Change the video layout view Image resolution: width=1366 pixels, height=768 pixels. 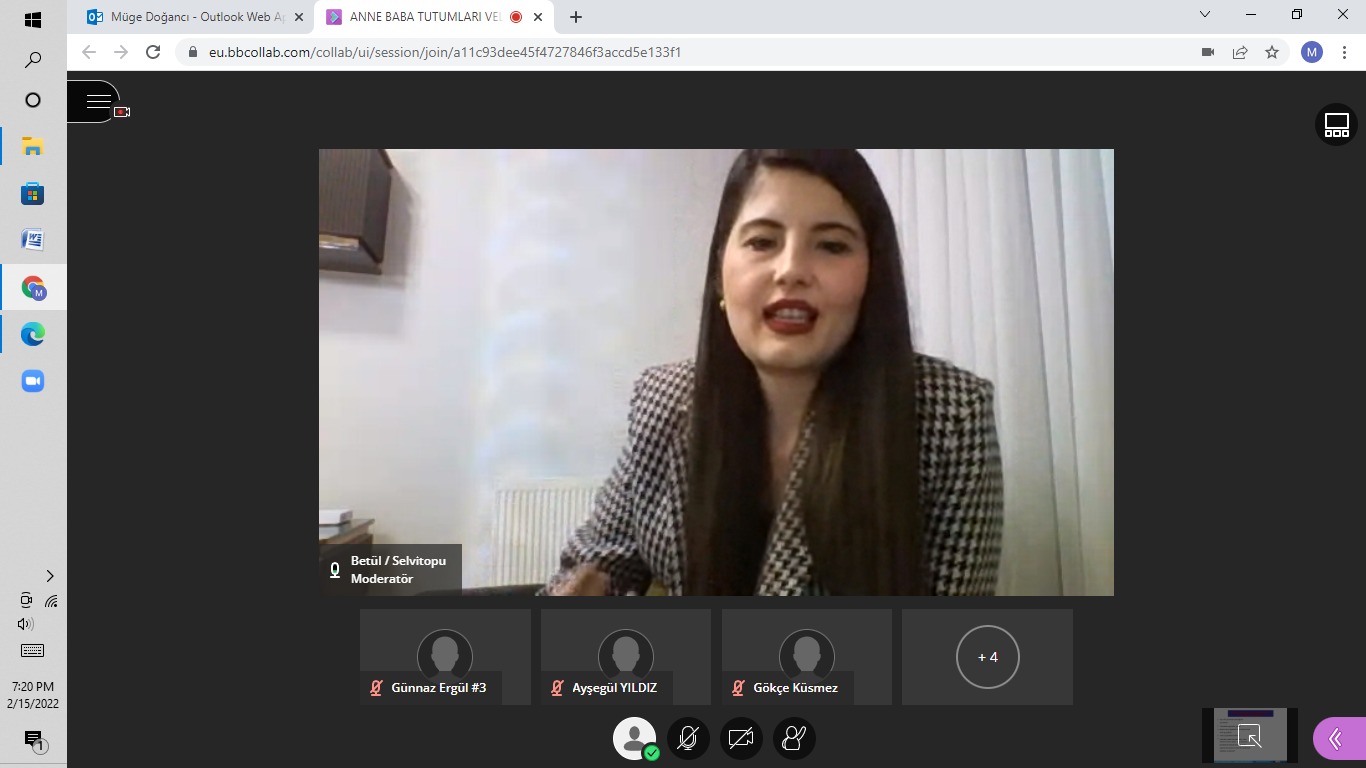tap(1336, 125)
